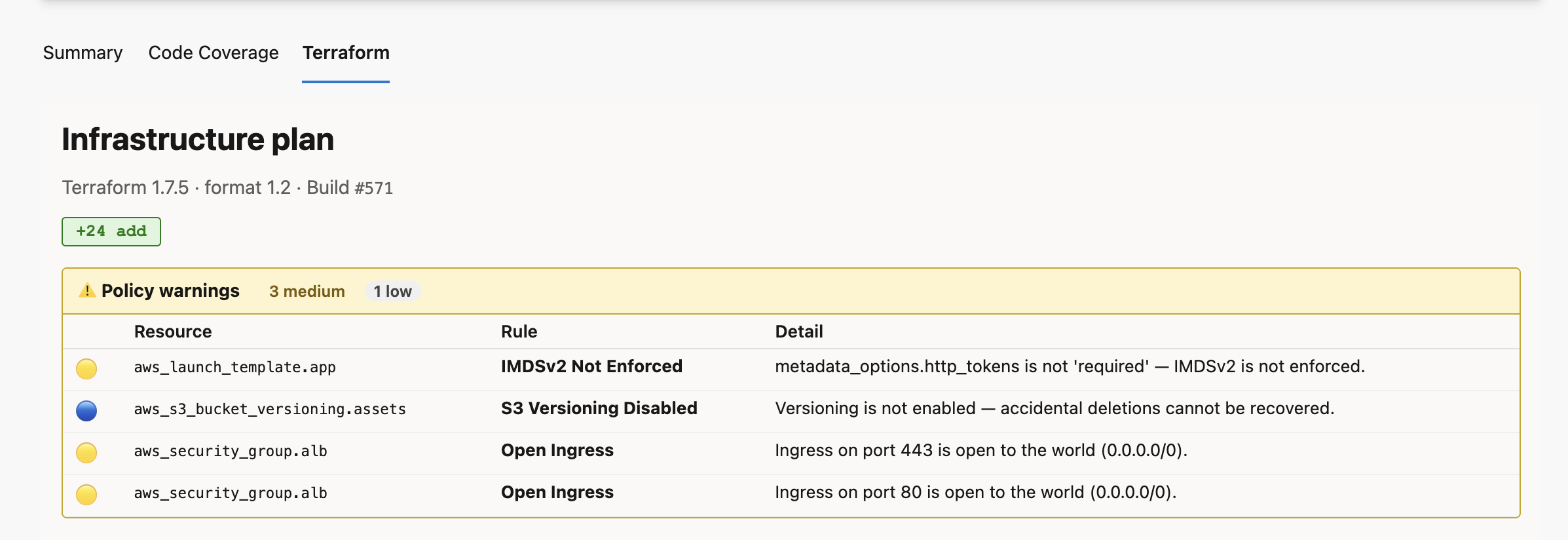Click the medium severity dot for aws_launch_template.app
The width and height of the screenshot is (1568, 540).
pos(86,368)
